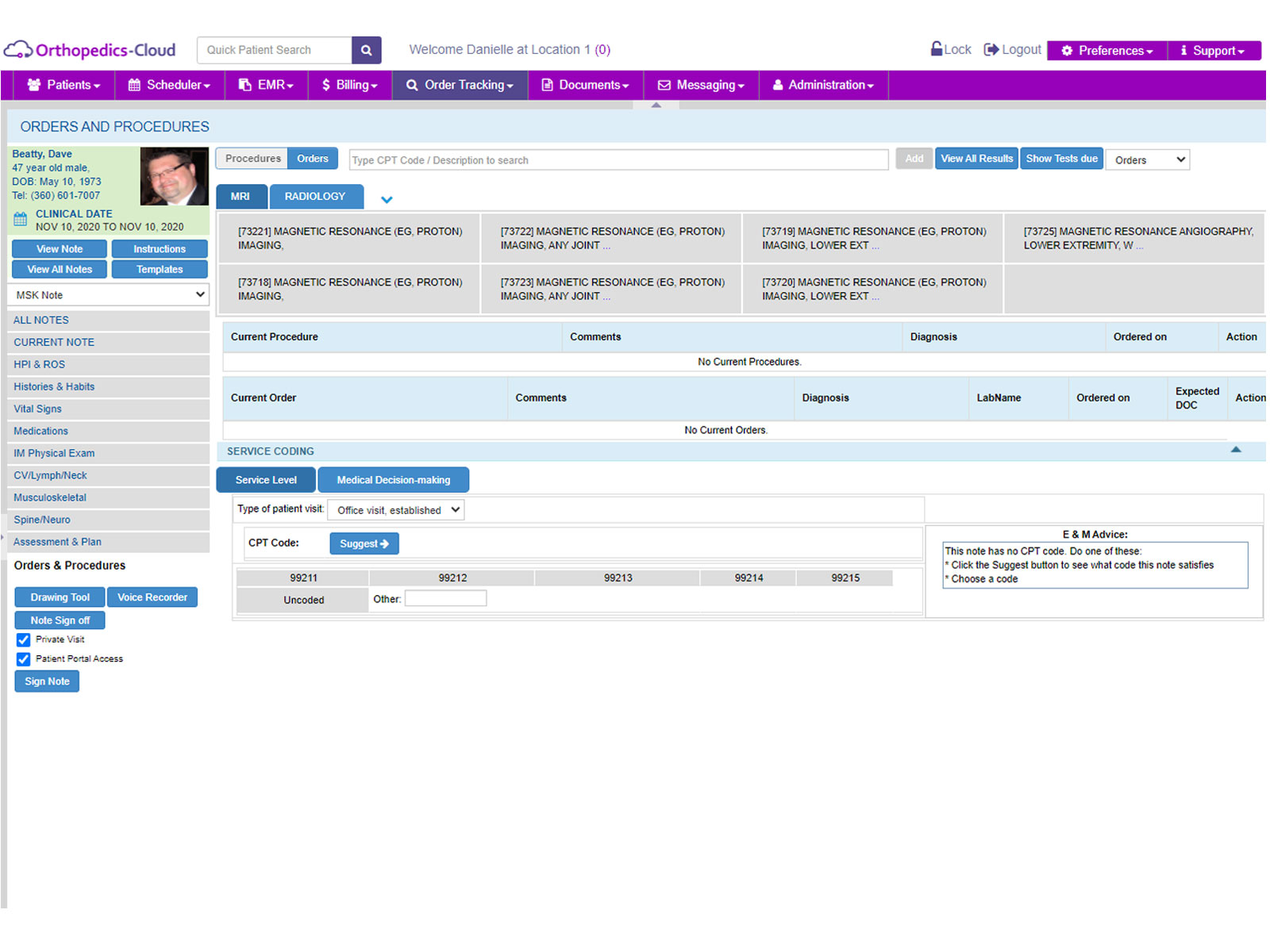
Task: Collapse header using the small up arrow
Action: (656, 105)
